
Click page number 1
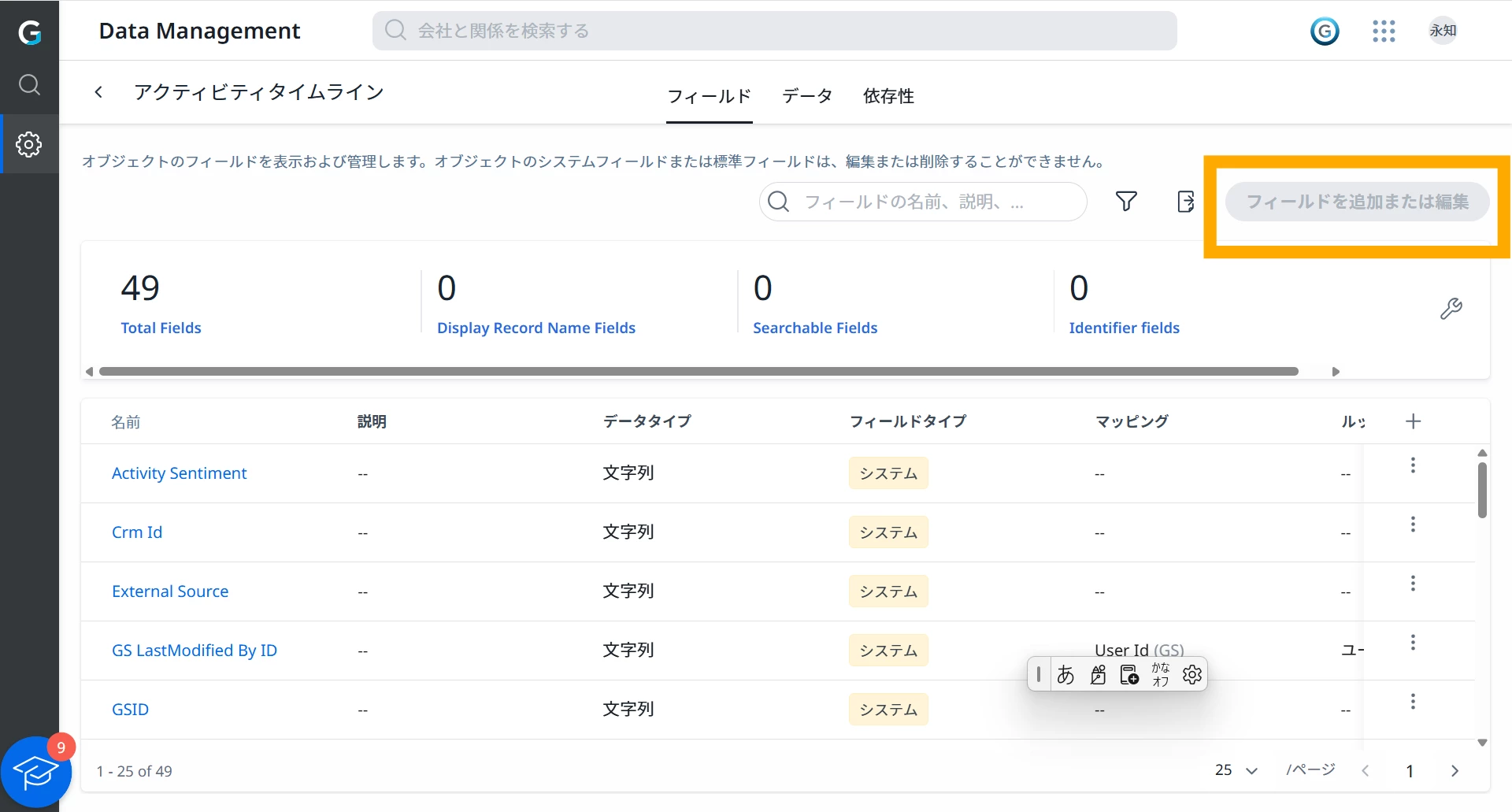tap(1410, 771)
